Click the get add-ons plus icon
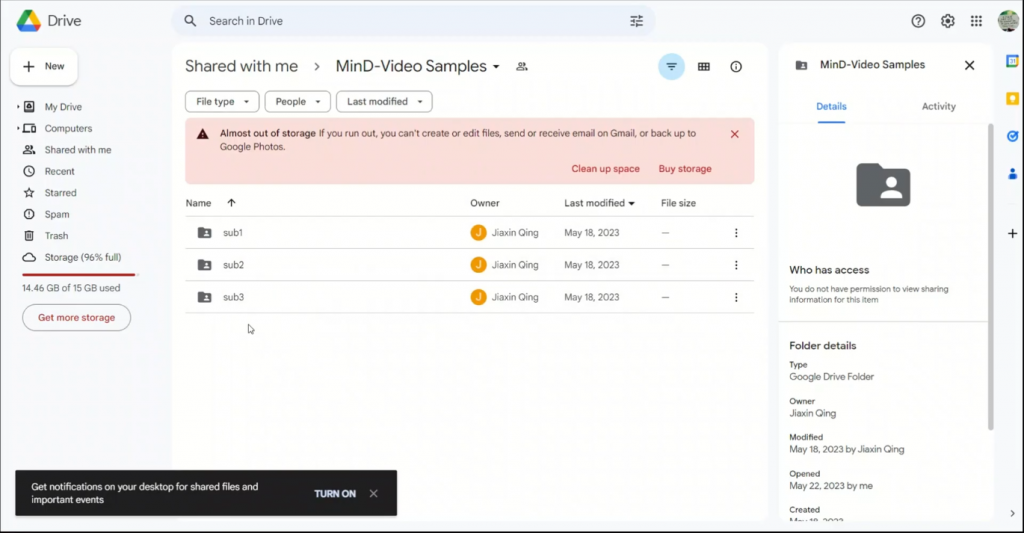Viewport: 1024px width, 533px height. (x=1012, y=233)
